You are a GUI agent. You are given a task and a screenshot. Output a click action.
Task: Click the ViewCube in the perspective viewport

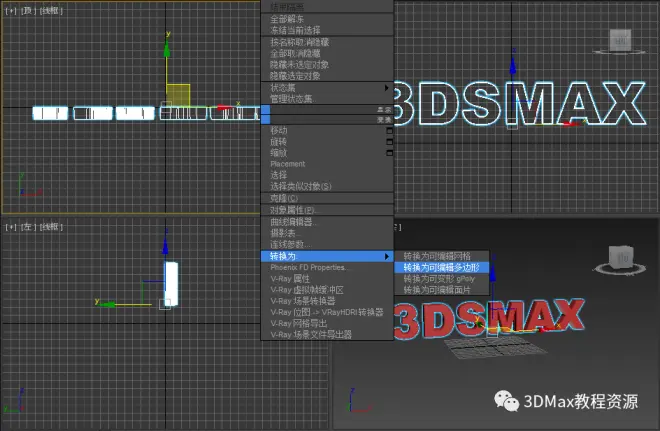[x=621, y=257]
